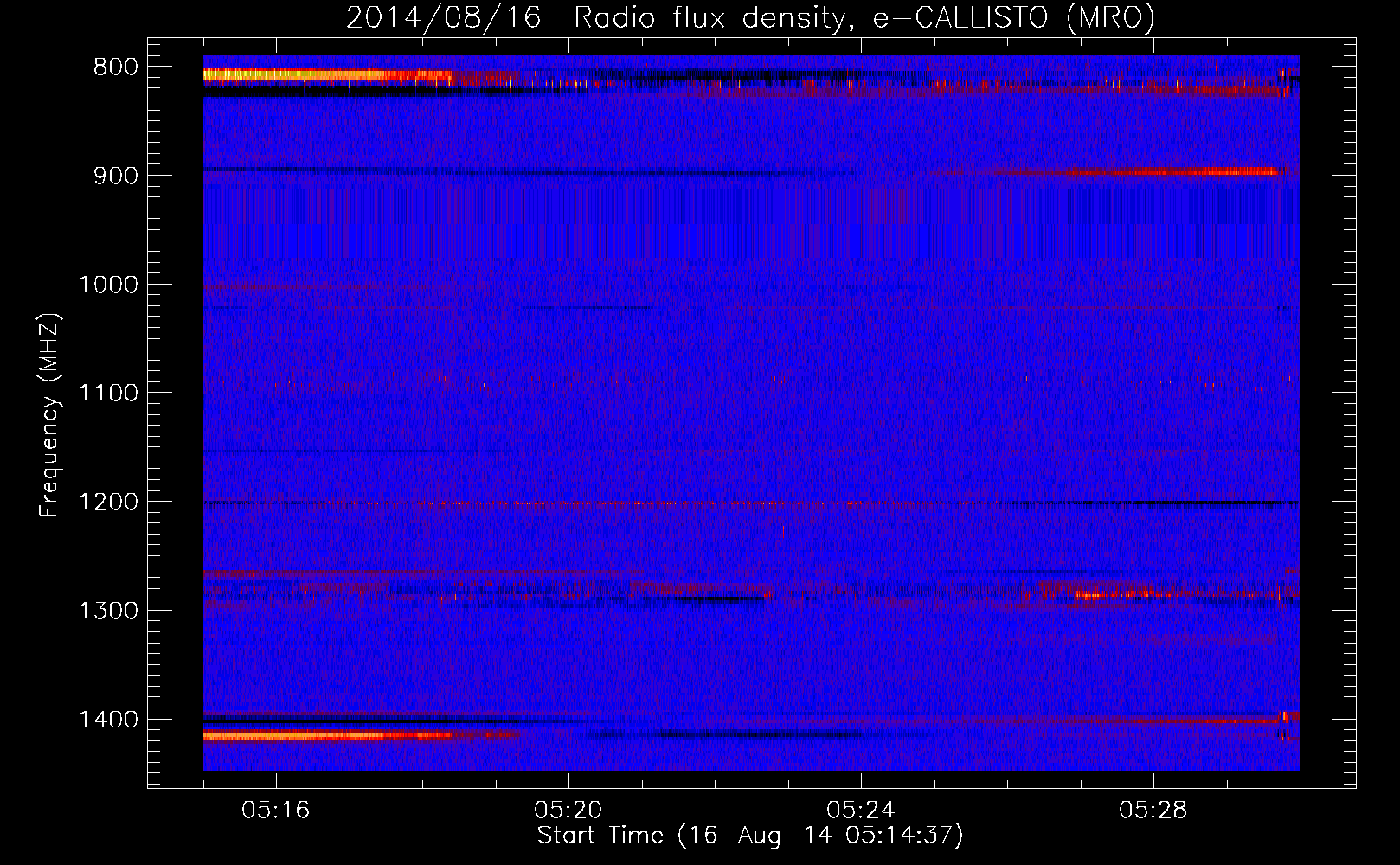Screen dimensions: 1400x865
Task: Select the 1200 frequency axis label
Action: [108, 503]
